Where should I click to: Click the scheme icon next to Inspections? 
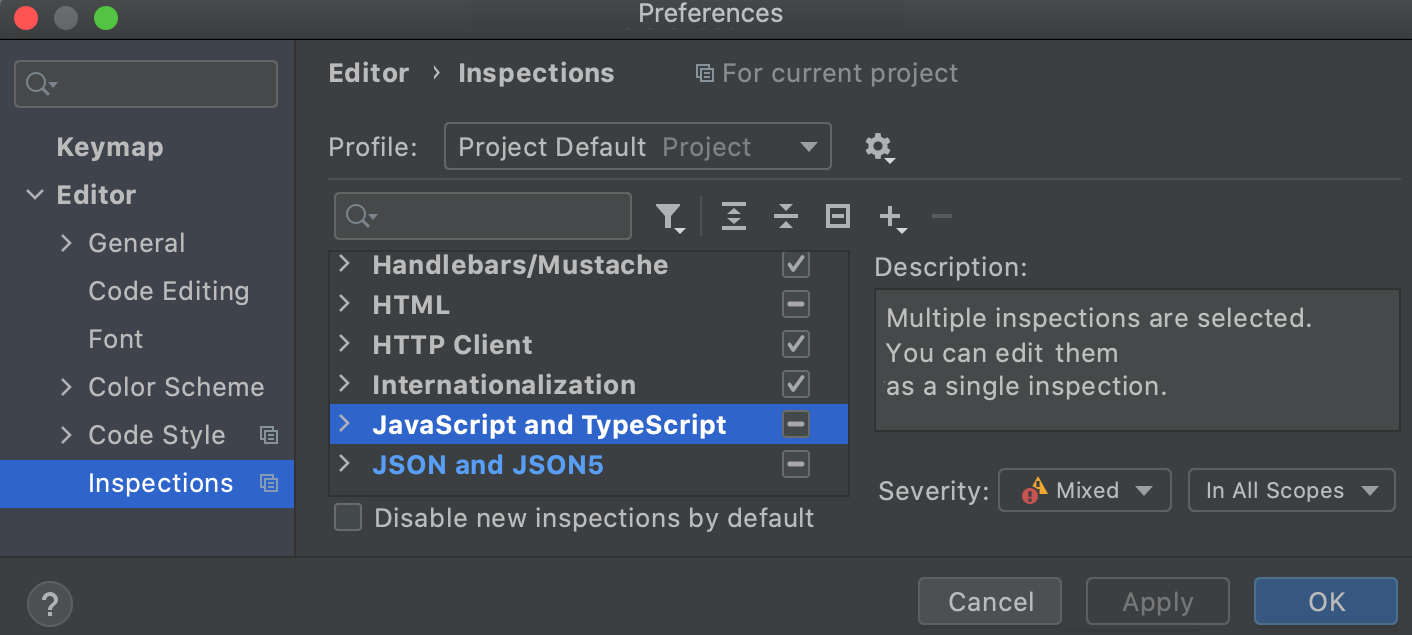coord(267,483)
